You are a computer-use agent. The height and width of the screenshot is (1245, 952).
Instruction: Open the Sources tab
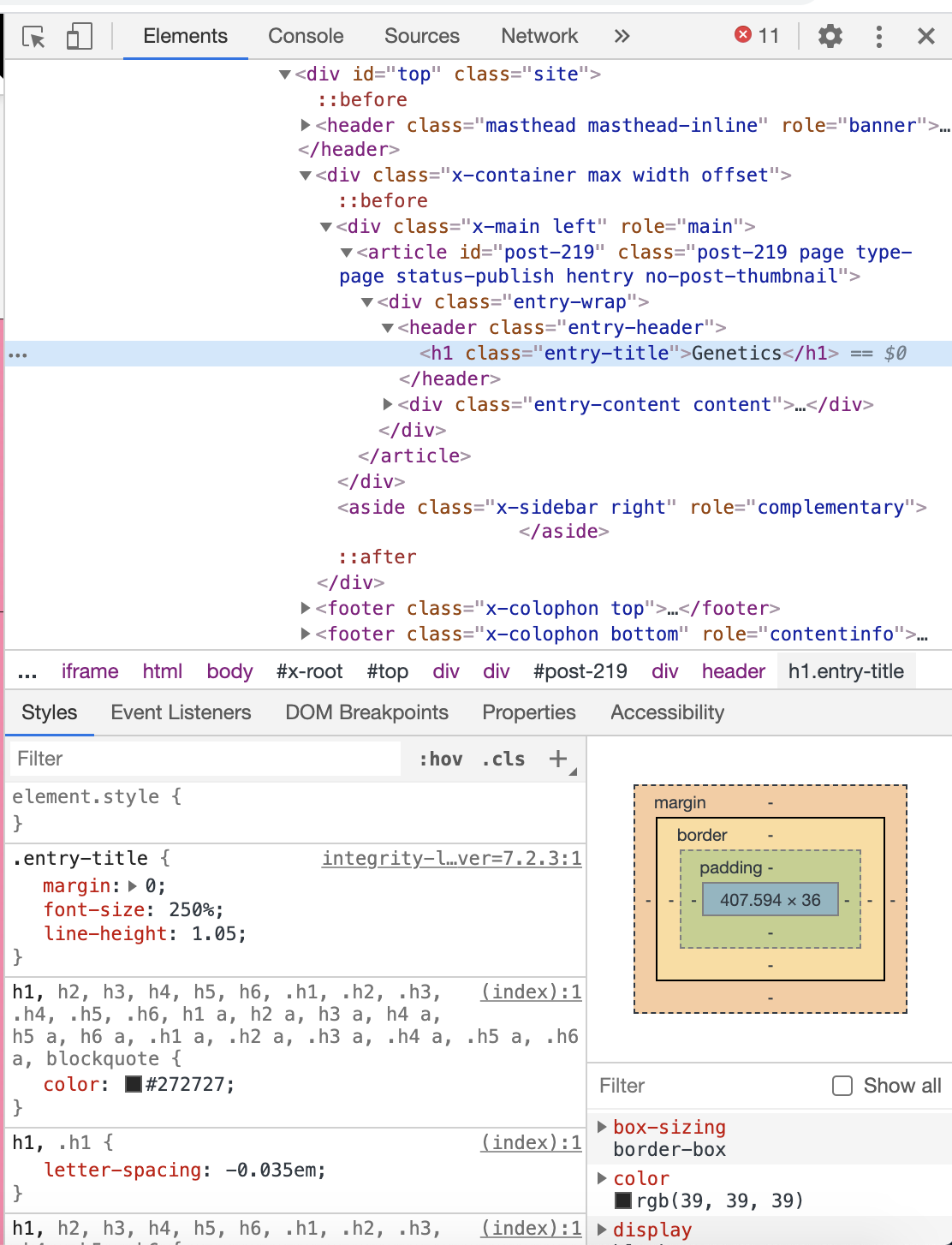(422, 36)
